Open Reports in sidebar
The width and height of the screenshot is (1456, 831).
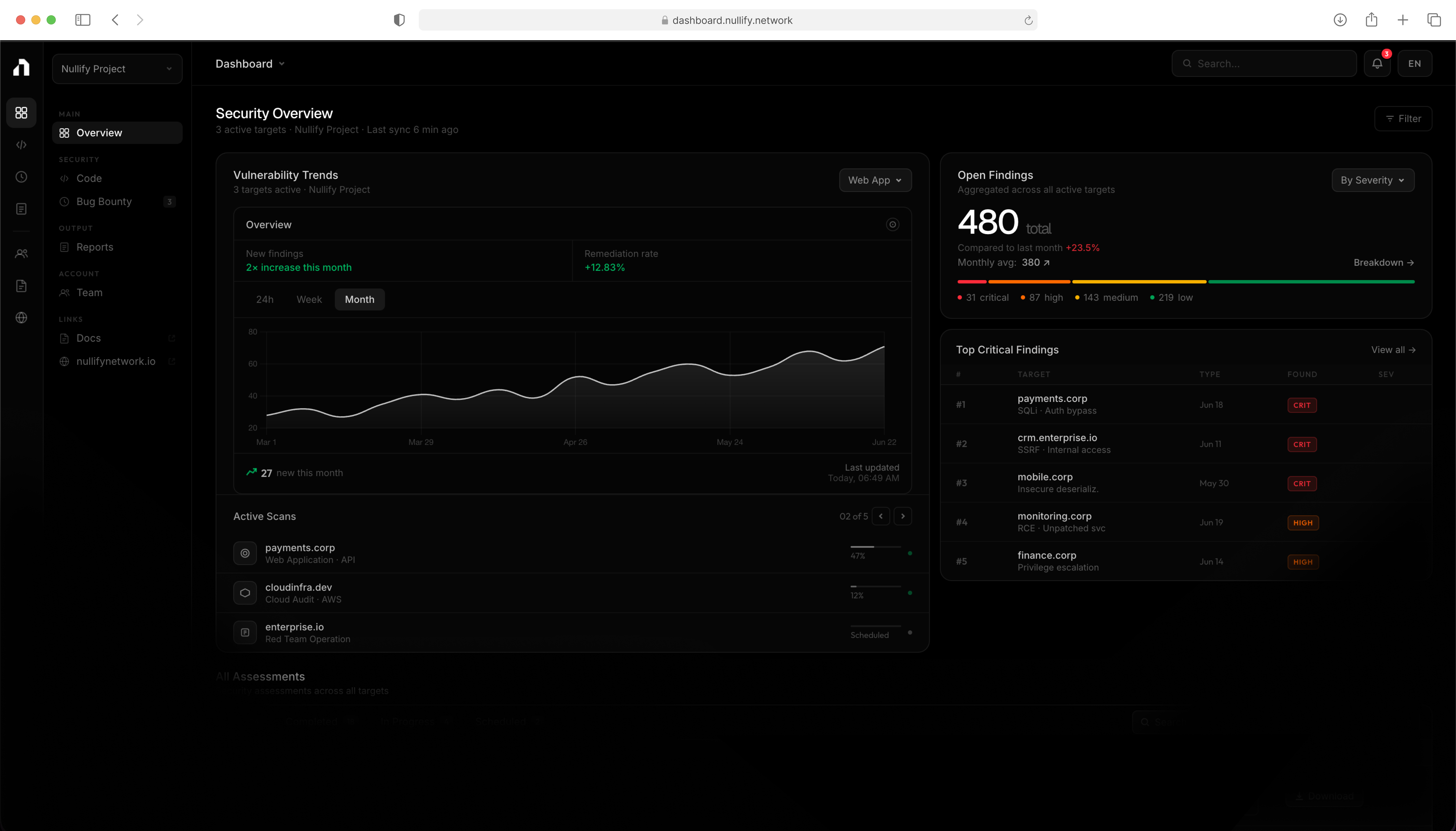point(117,247)
